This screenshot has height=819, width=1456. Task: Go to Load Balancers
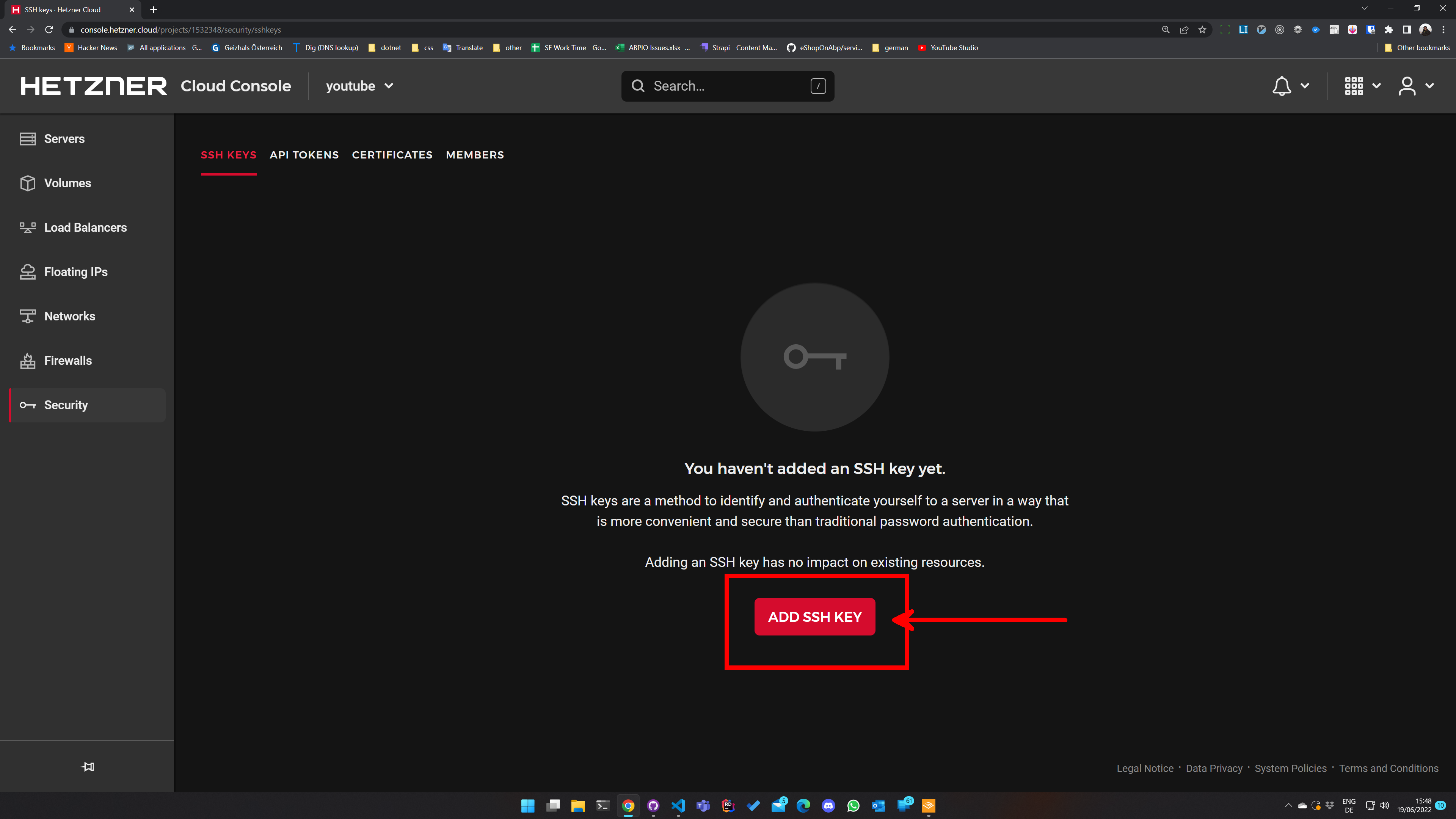(85, 227)
